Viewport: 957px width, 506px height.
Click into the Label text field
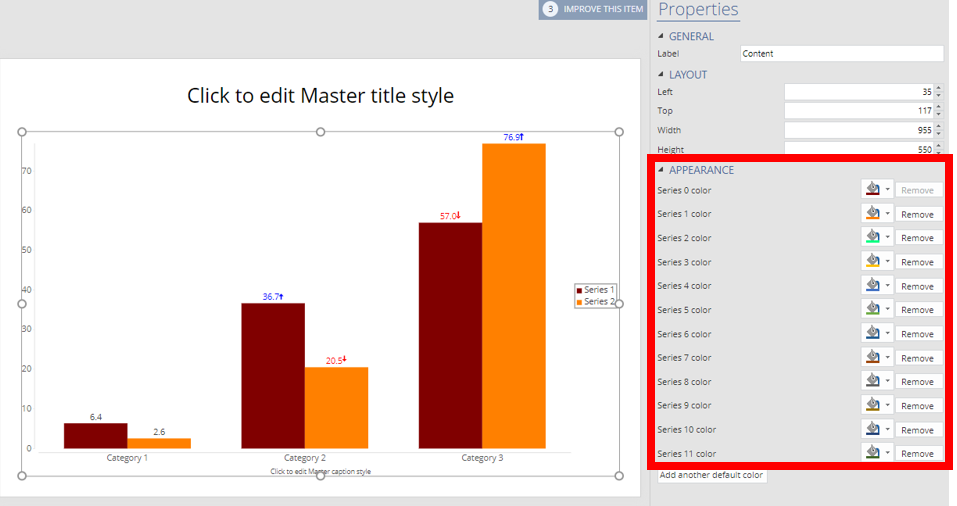click(841, 54)
